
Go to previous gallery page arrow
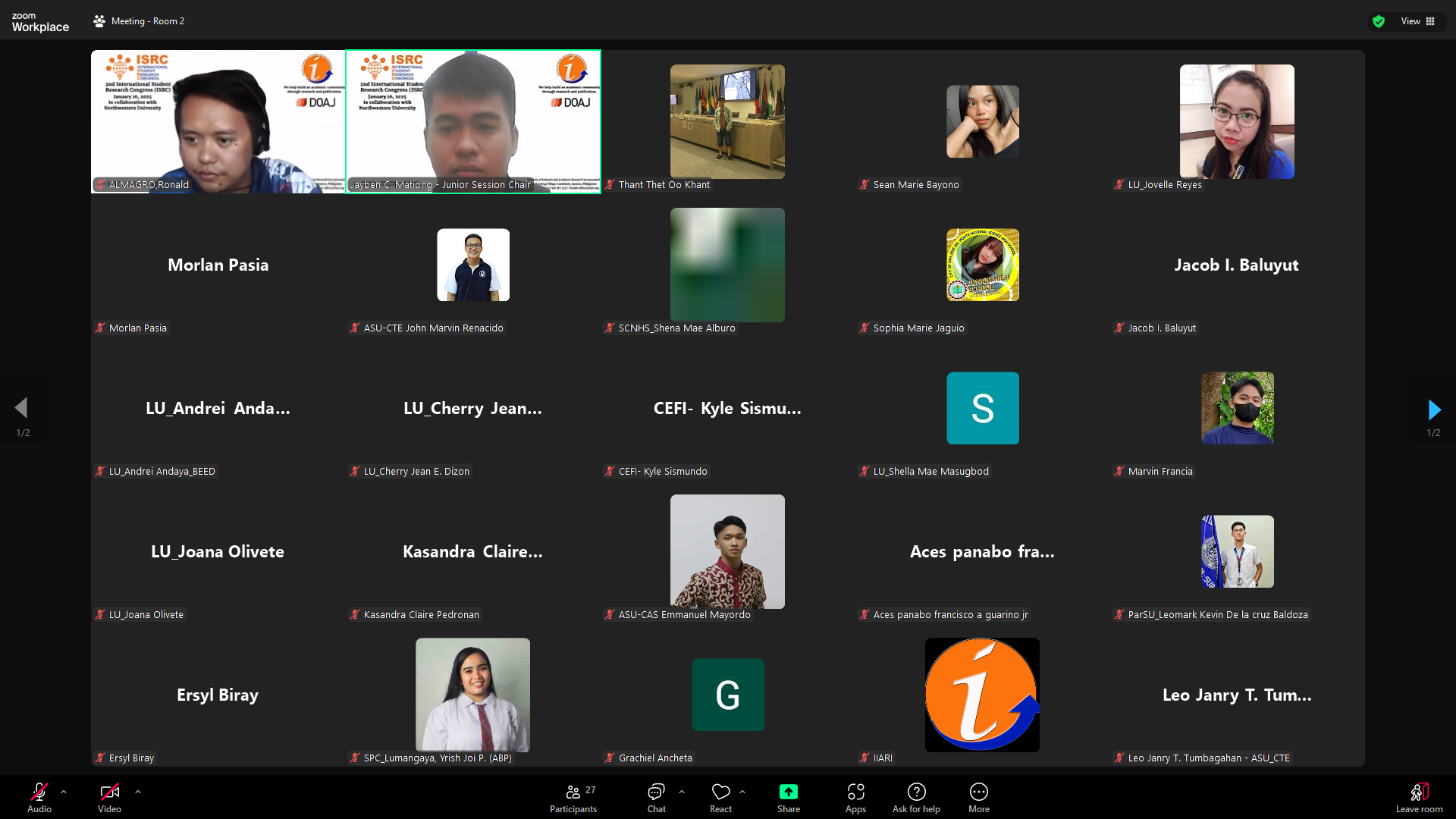pyautogui.click(x=21, y=408)
